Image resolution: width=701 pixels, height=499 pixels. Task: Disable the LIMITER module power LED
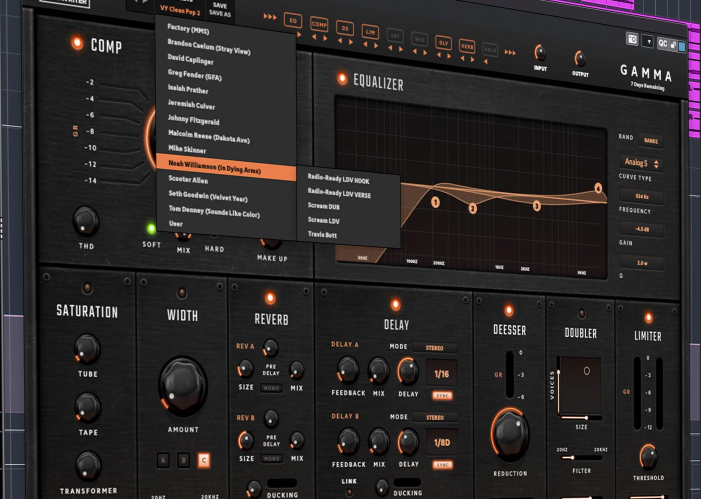click(x=648, y=317)
